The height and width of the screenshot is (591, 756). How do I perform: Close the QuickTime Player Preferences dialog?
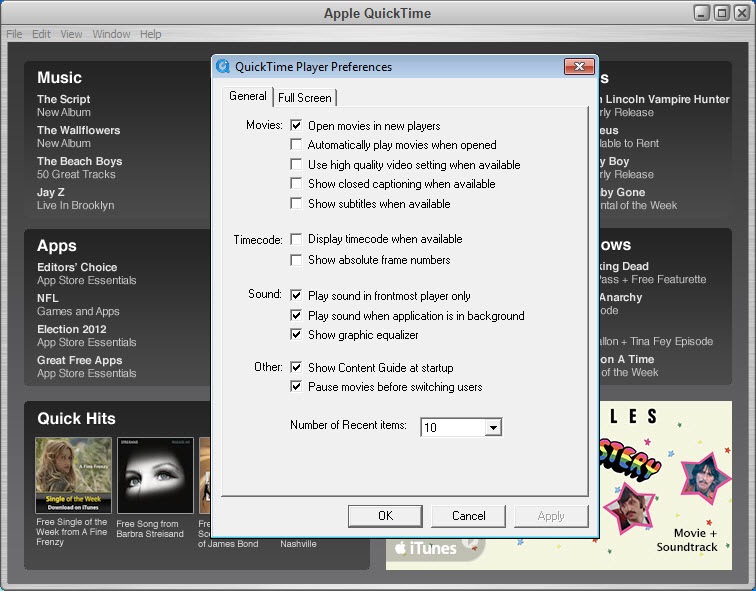[x=579, y=67]
